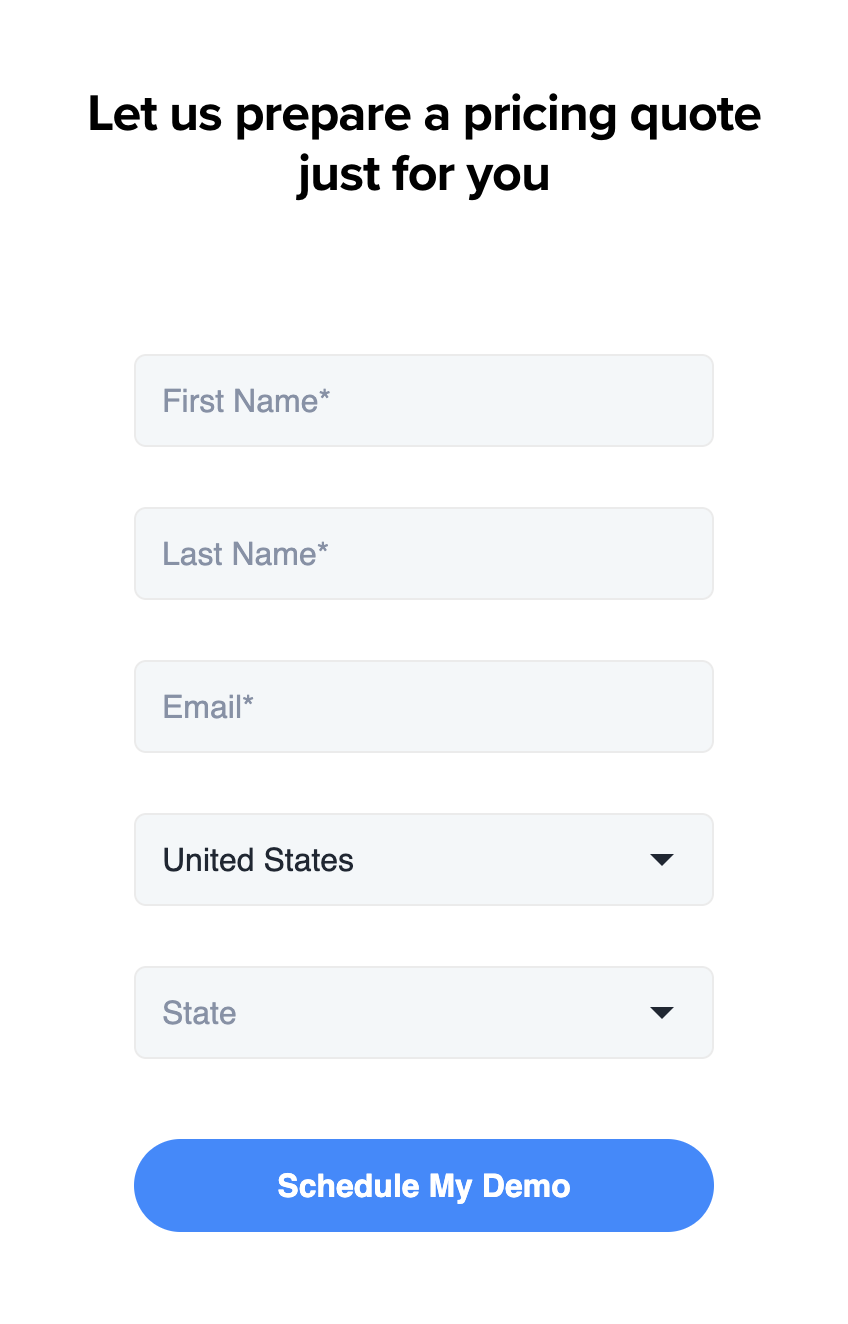
Task: Click the United States label text
Action: click(x=258, y=859)
